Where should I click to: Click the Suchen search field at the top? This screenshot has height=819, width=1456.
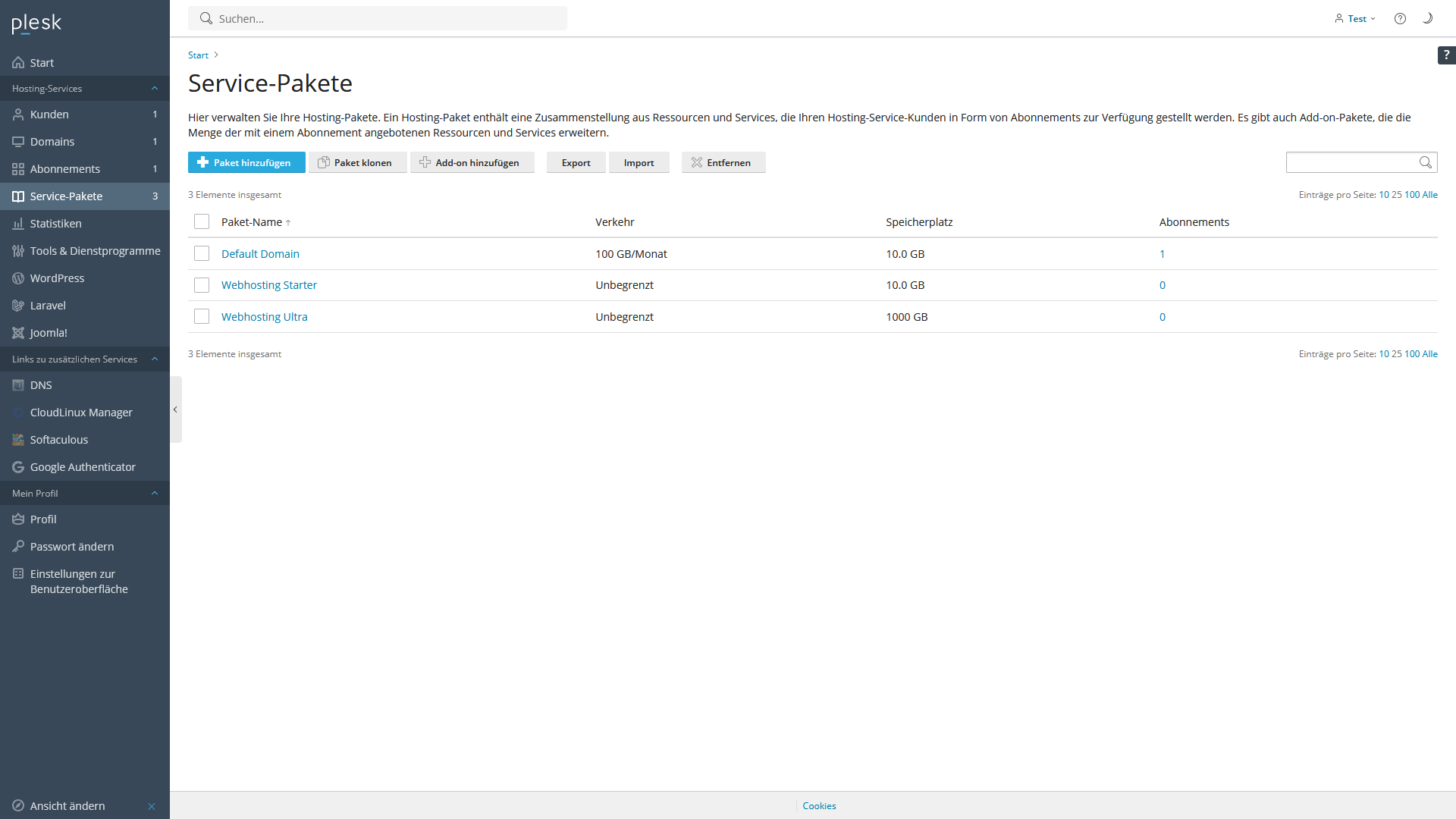378,18
